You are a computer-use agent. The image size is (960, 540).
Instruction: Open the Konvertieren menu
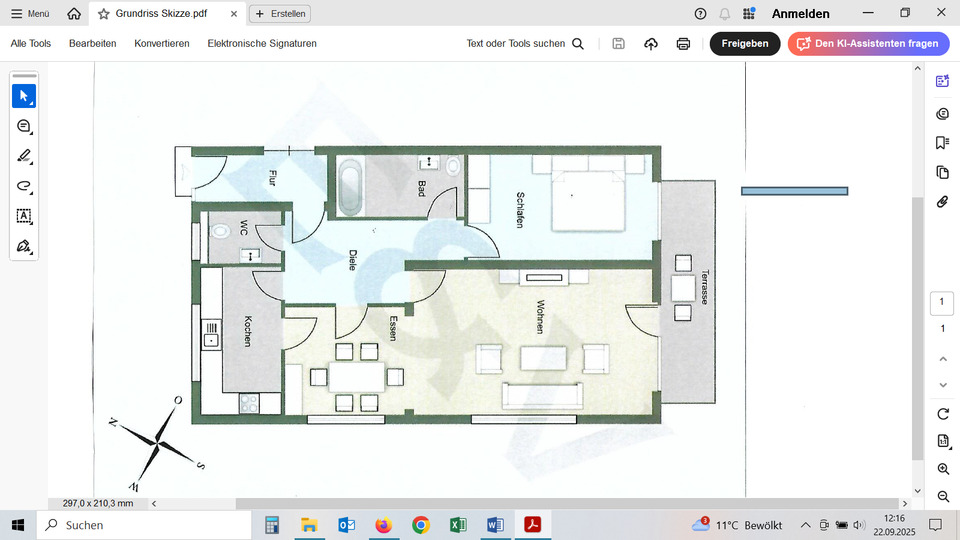(x=162, y=44)
